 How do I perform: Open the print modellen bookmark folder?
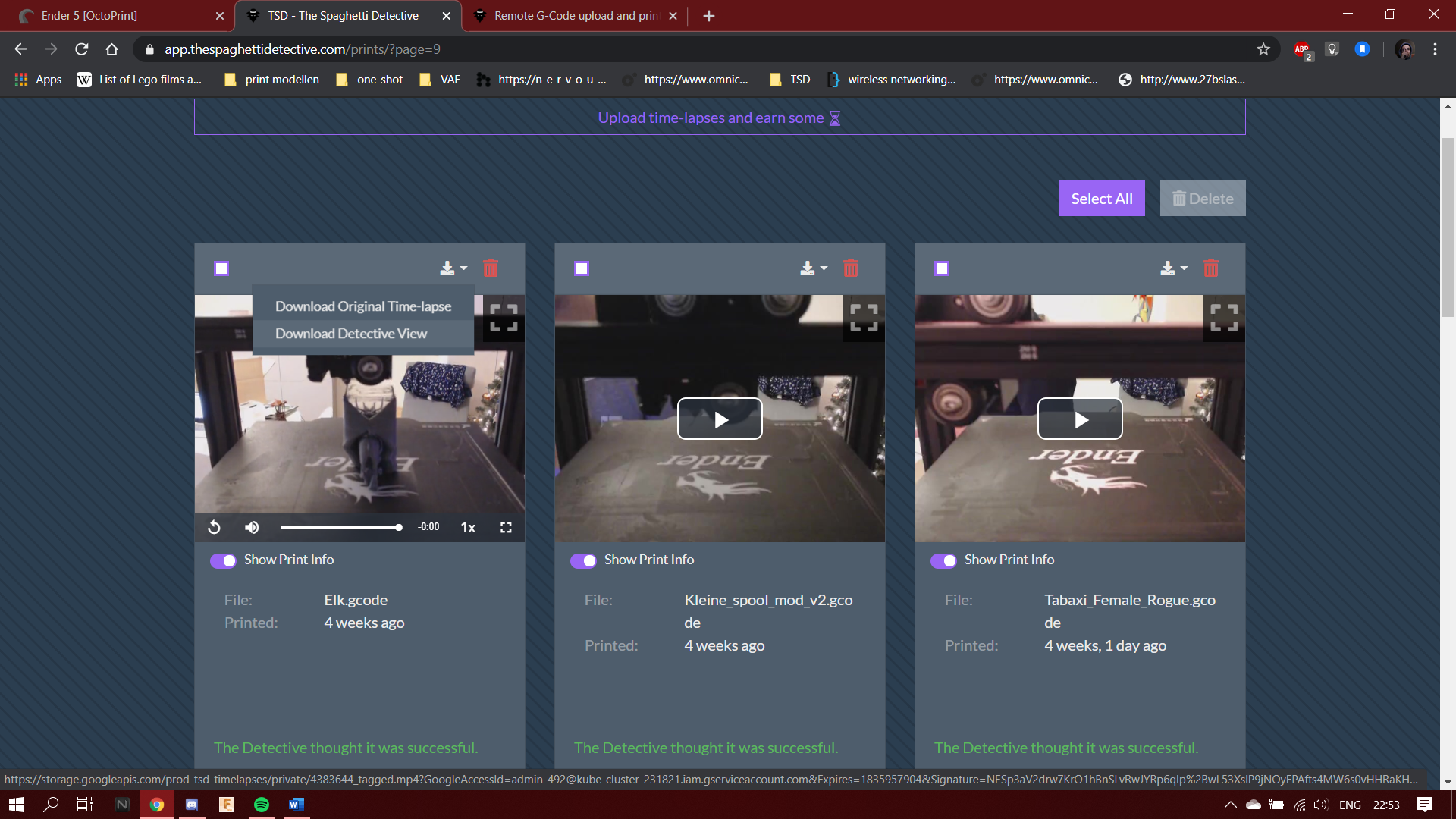coord(272,80)
